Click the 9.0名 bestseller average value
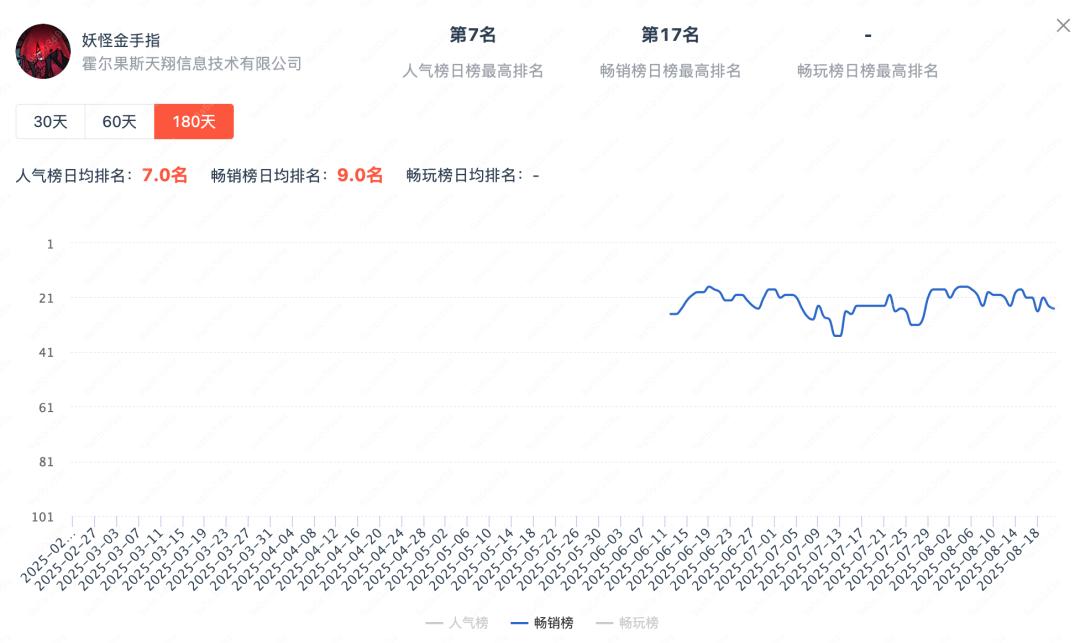1080x643 pixels. [x=360, y=175]
